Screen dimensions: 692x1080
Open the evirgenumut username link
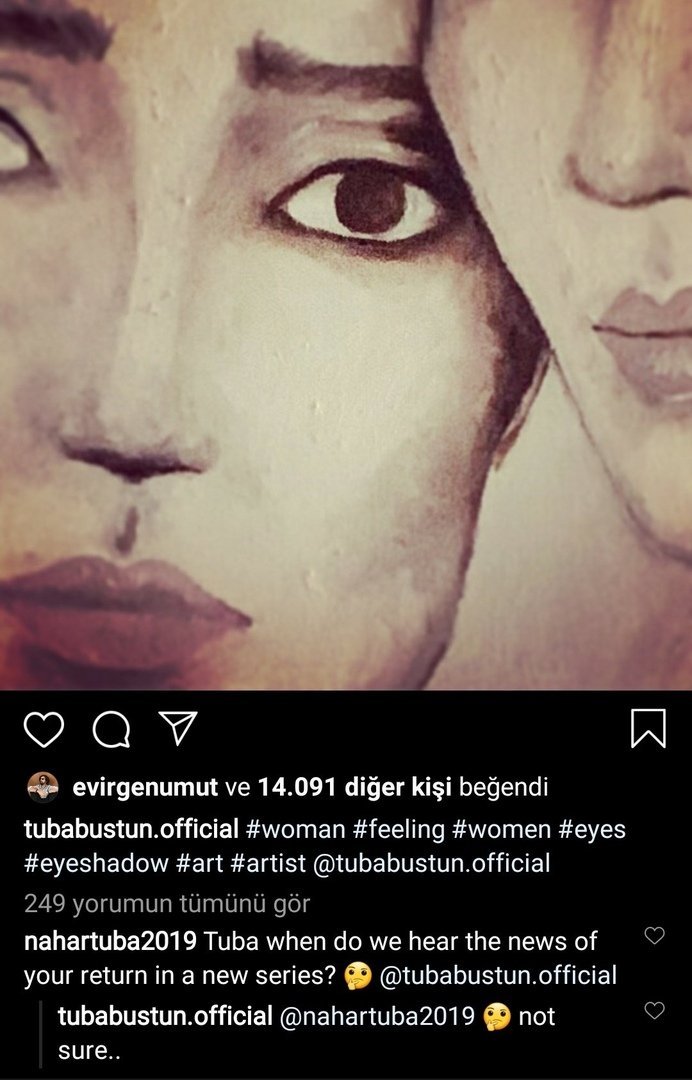[145, 787]
